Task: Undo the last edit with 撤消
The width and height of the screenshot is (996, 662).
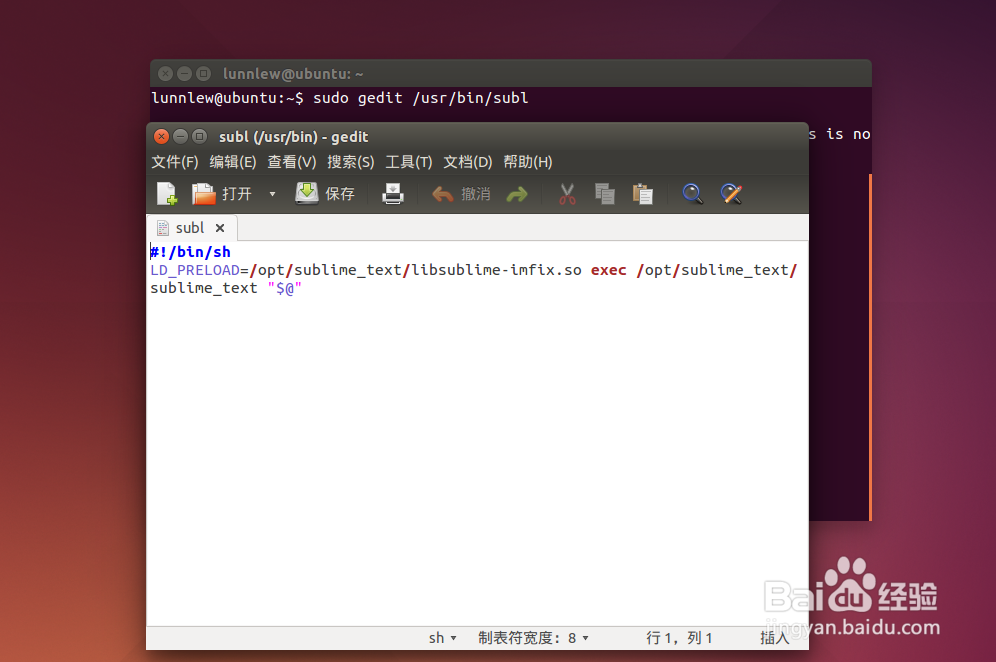Action: [459, 193]
